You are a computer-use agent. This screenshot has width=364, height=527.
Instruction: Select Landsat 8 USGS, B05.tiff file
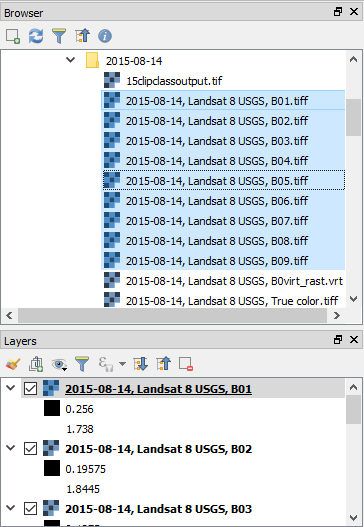(x=223, y=180)
